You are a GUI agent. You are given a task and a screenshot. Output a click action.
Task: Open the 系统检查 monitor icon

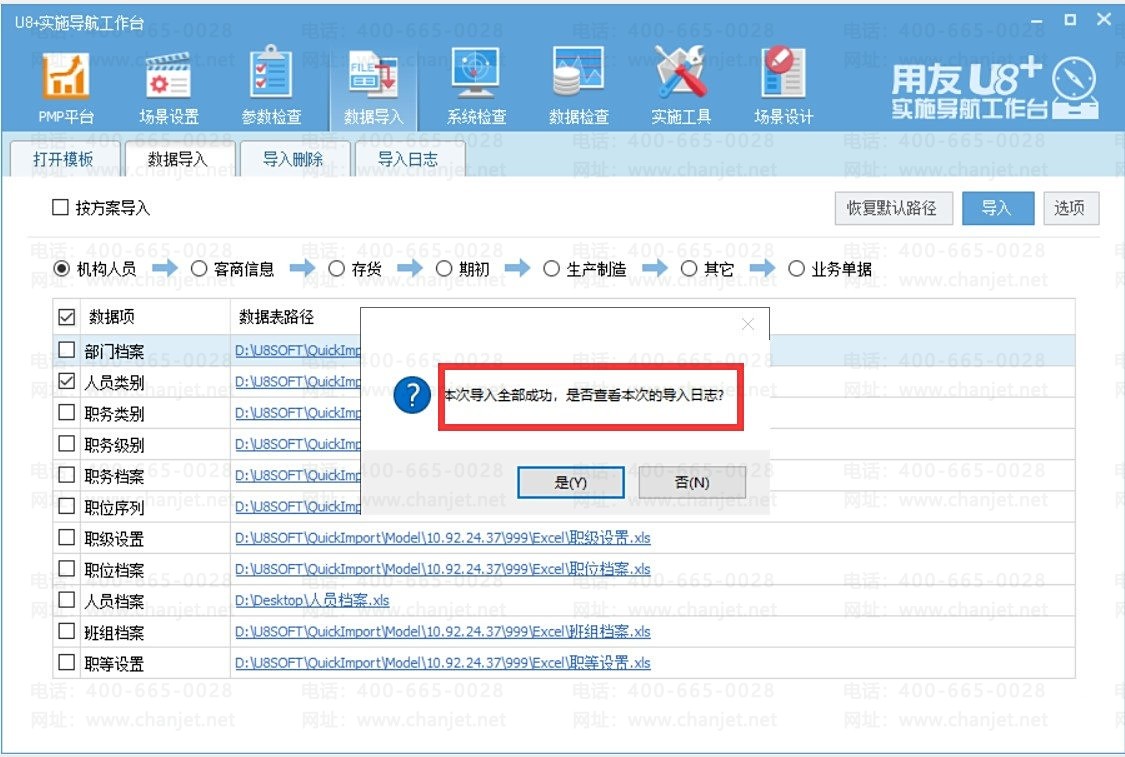pyautogui.click(x=476, y=78)
